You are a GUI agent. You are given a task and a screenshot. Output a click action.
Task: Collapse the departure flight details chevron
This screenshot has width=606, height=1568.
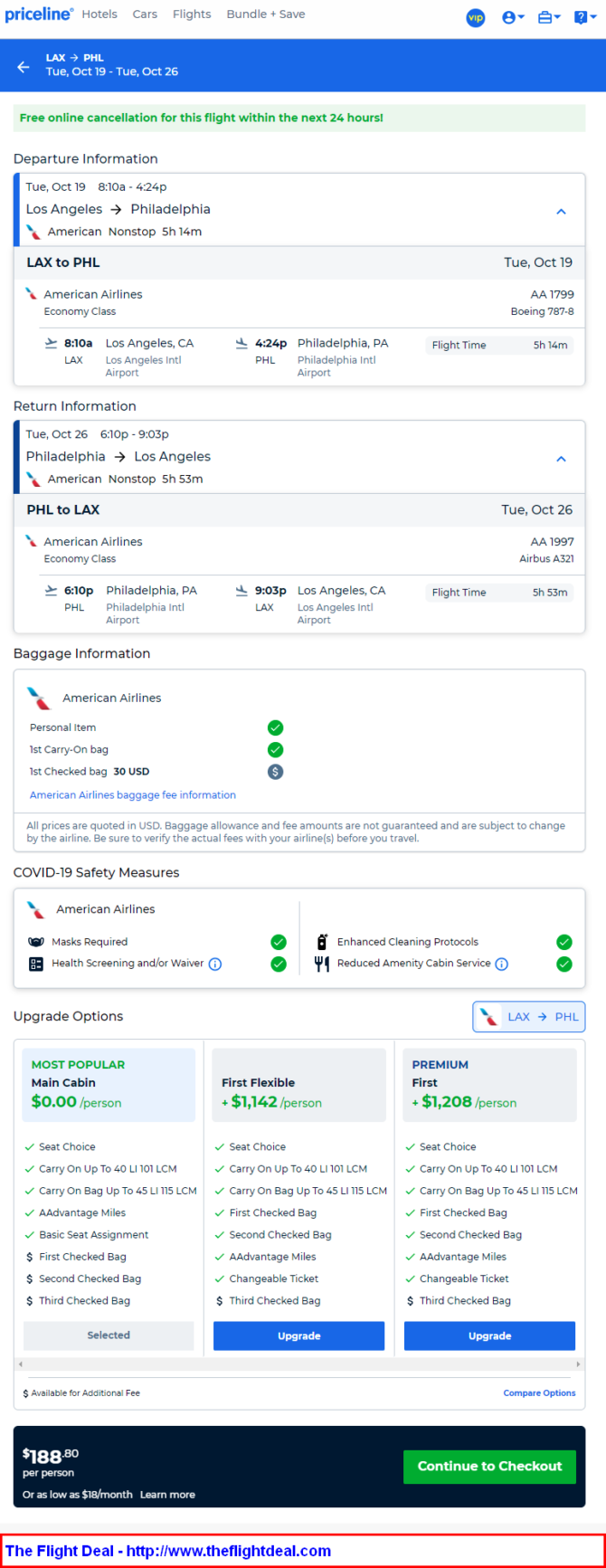coord(561,212)
